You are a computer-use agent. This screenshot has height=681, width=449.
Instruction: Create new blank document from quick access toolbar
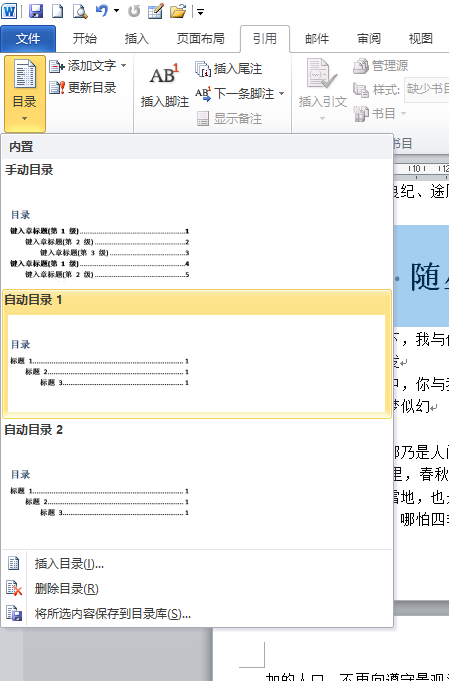click(58, 11)
